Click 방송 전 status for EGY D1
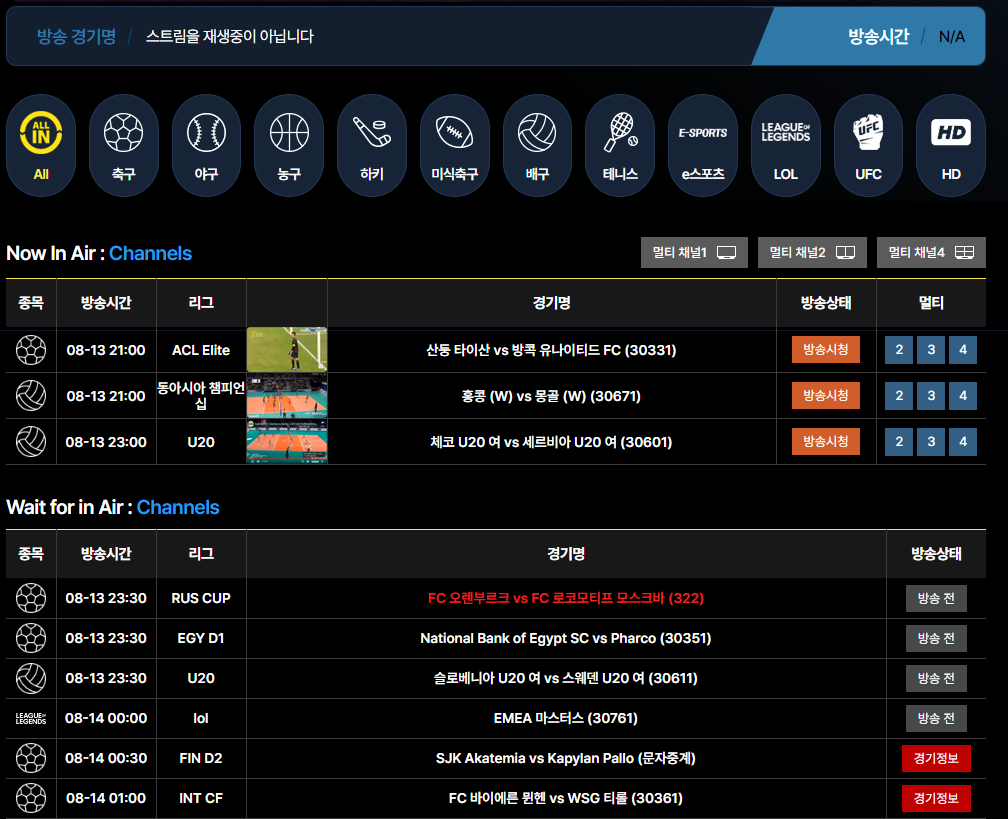Image resolution: width=1008 pixels, height=819 pixels. pyautogui.click(x=936, y=638)
